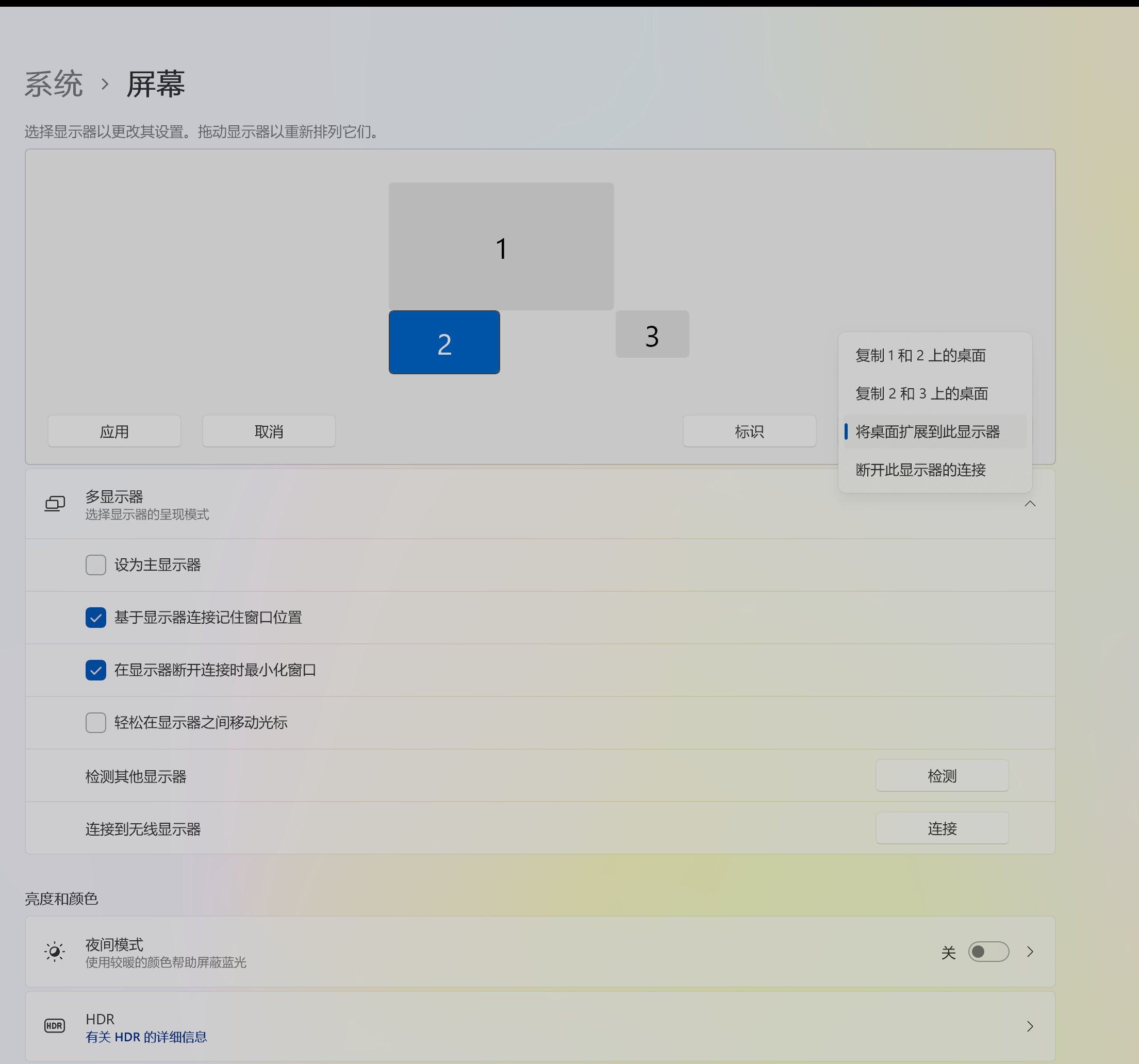1139x1064 pixels.
Task: Click the 检测 button for other displays
Action: tap(943, 776)
